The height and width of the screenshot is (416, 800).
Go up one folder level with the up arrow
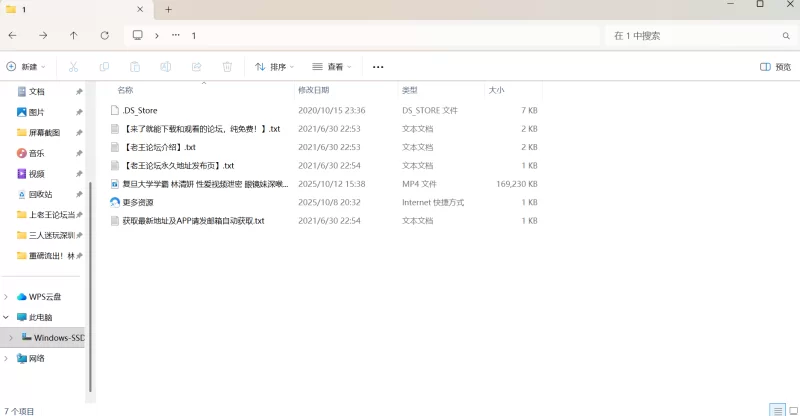tap(73, 35)
